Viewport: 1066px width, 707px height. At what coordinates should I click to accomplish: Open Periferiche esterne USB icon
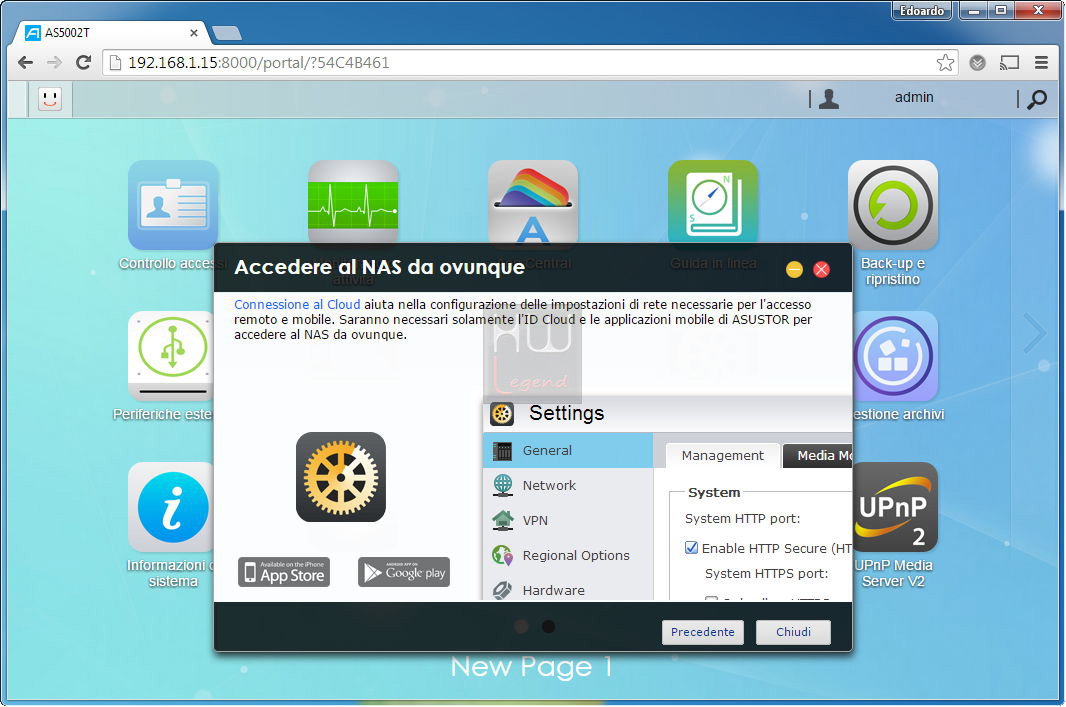point(171,356)
